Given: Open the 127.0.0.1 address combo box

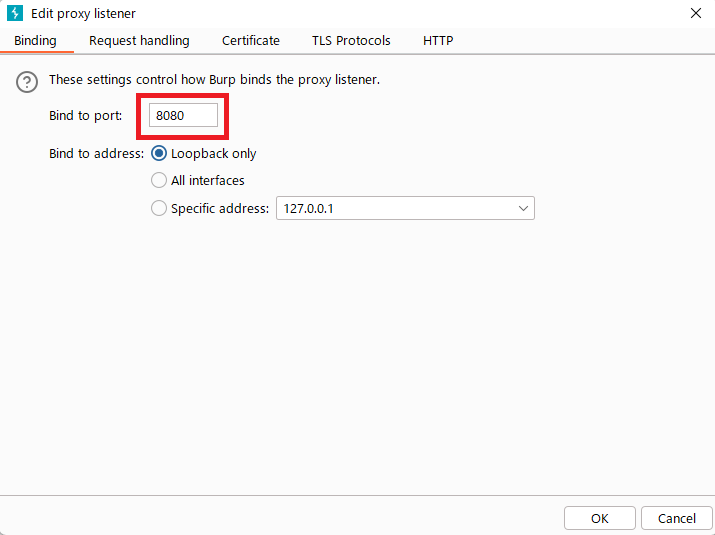Looking at the screenshot, I should [396, 209].
